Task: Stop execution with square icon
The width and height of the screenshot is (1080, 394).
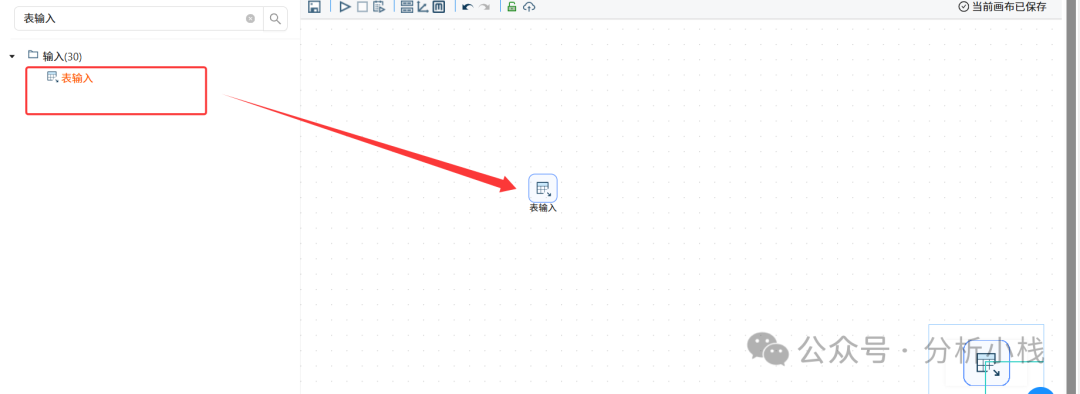Action: coord(362,7)
